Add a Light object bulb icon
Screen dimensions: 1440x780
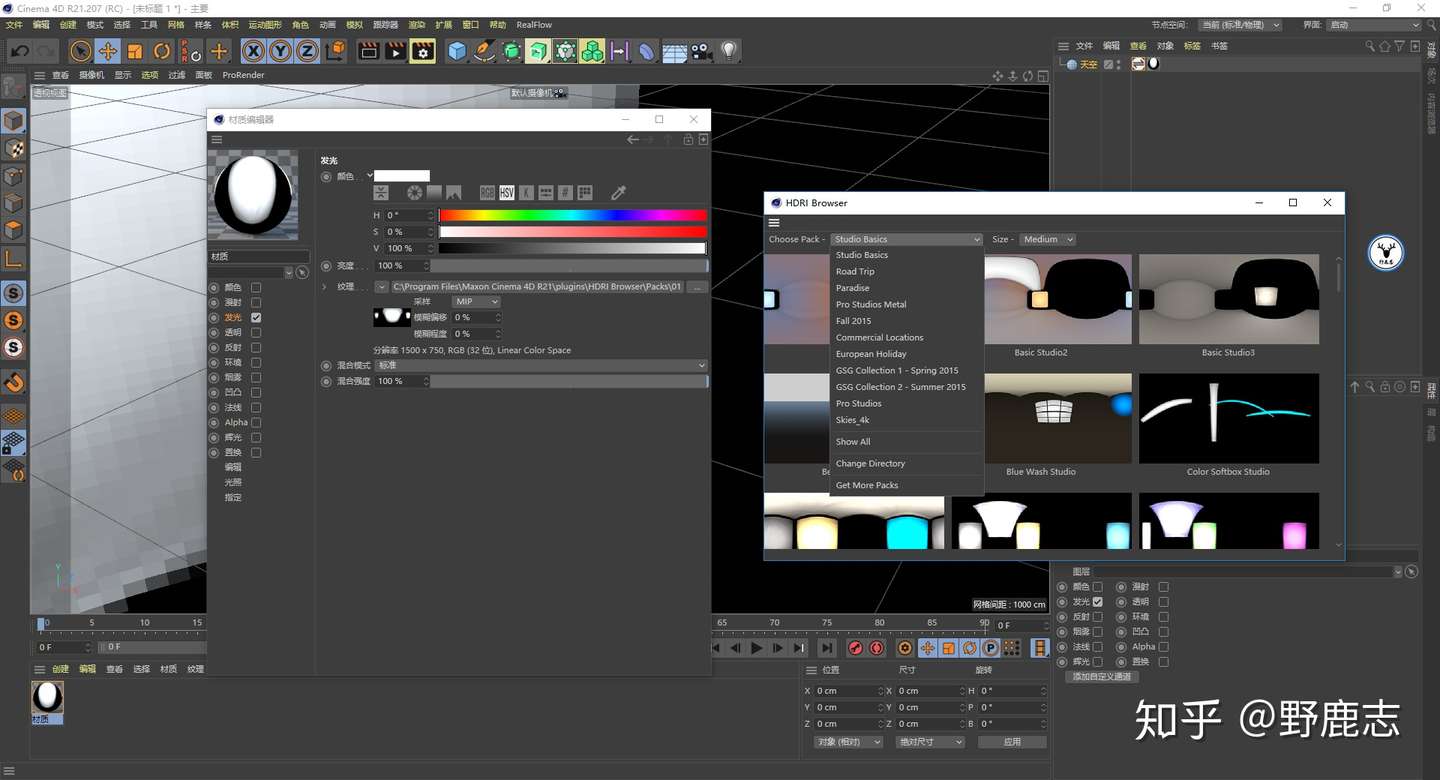729,51
